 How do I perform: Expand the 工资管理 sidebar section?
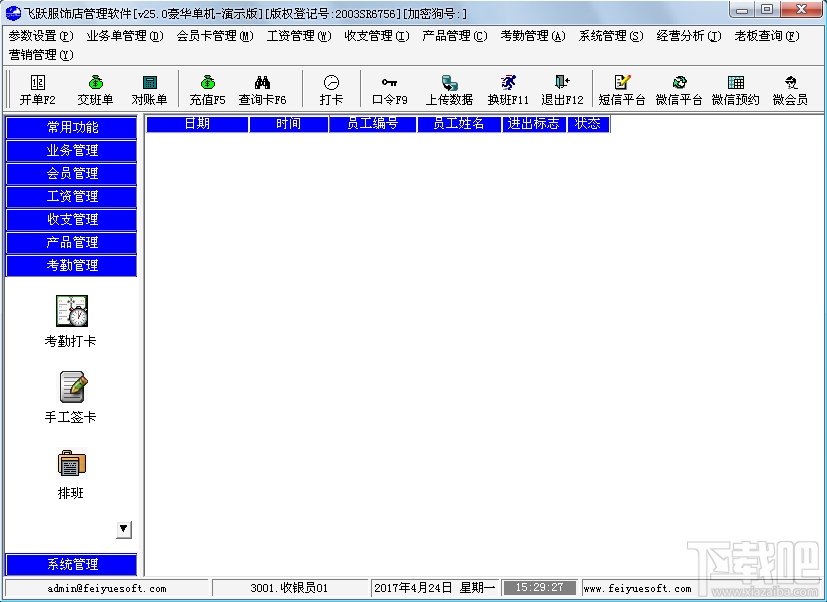pos(72,196)
